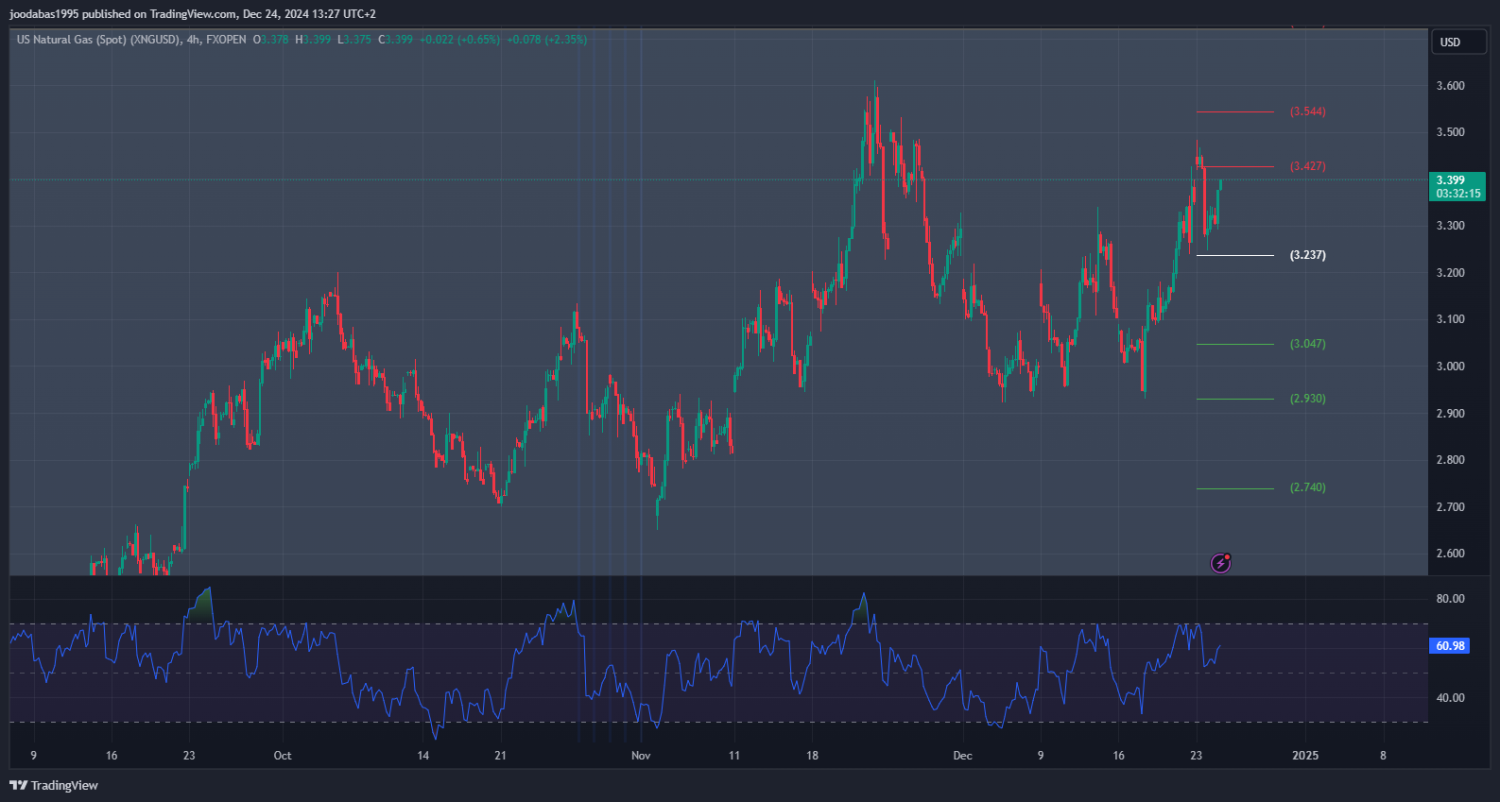Select the green 3.047 support level label
This screenshot has width=1500, height=802.
[1308, 344]
